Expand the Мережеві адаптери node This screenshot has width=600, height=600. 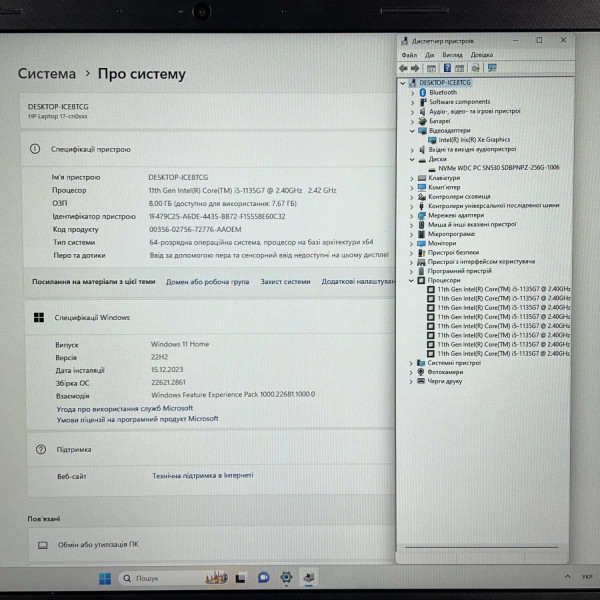click(x=412, y=216)
